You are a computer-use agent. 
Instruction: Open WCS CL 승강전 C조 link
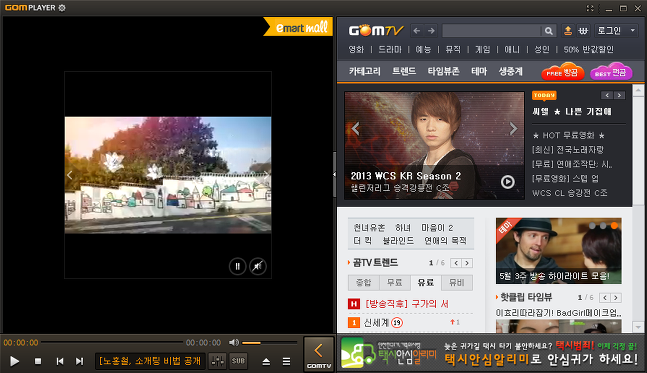pyautogui.click(x=569, y=193)
